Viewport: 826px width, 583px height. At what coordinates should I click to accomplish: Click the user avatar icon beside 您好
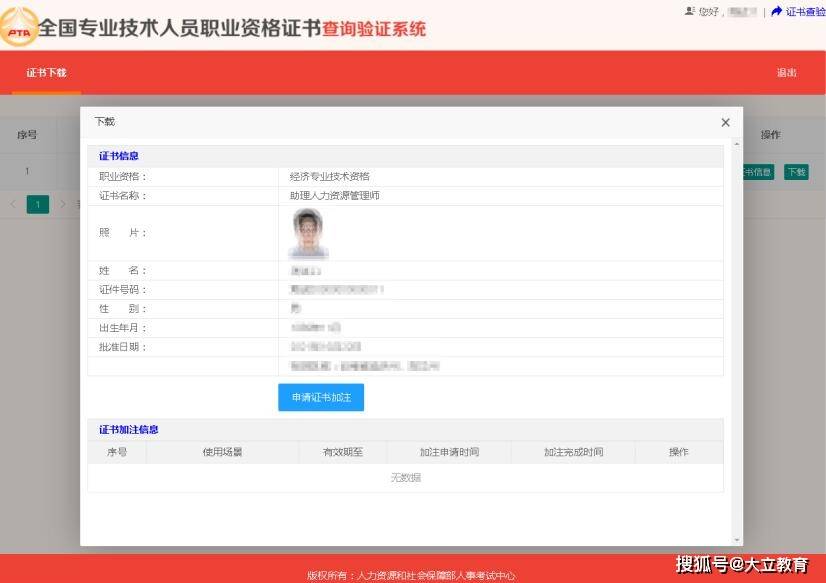[690, 11]
